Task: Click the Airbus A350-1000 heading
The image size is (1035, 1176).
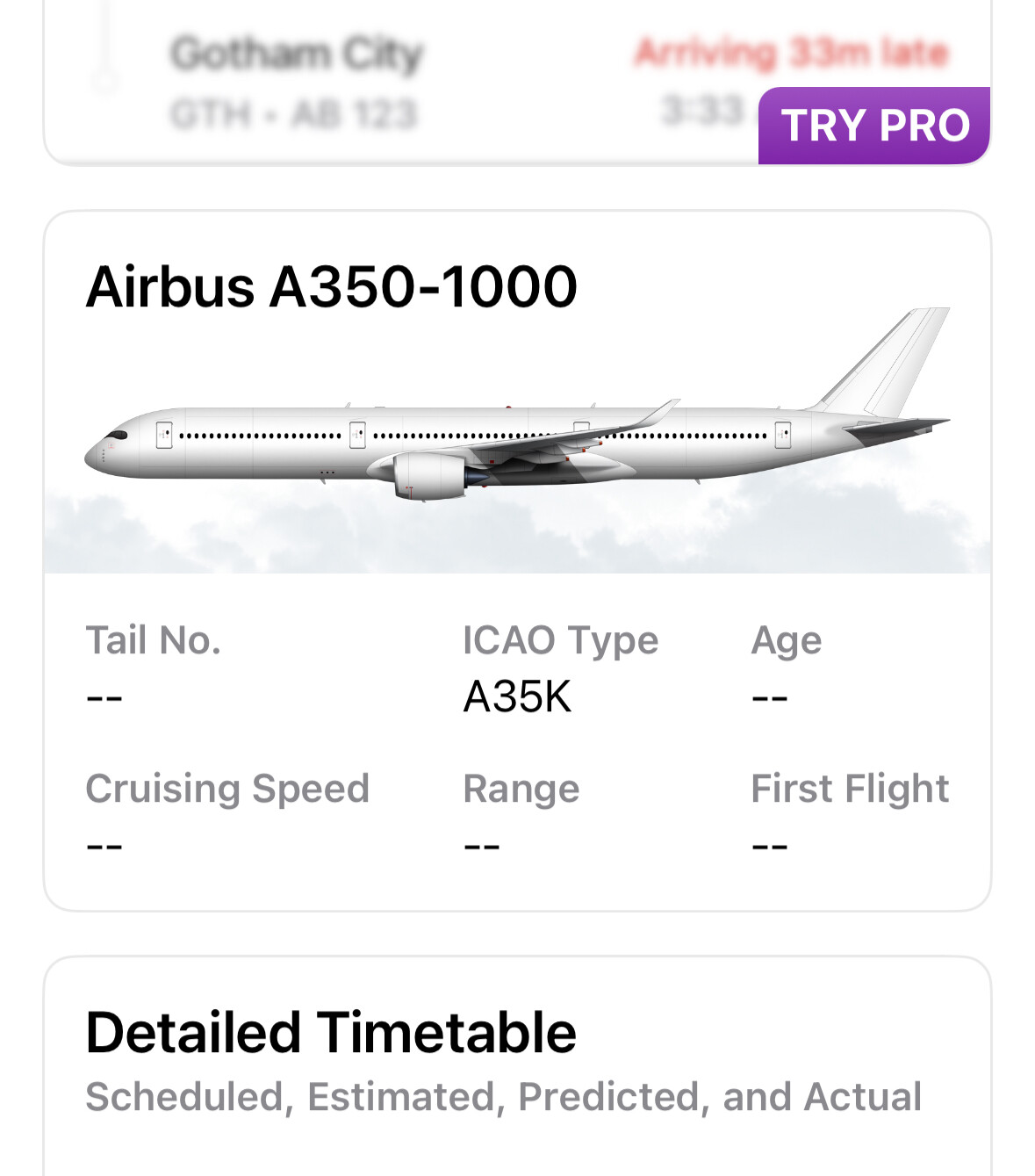Action: (x=331, y=287)
